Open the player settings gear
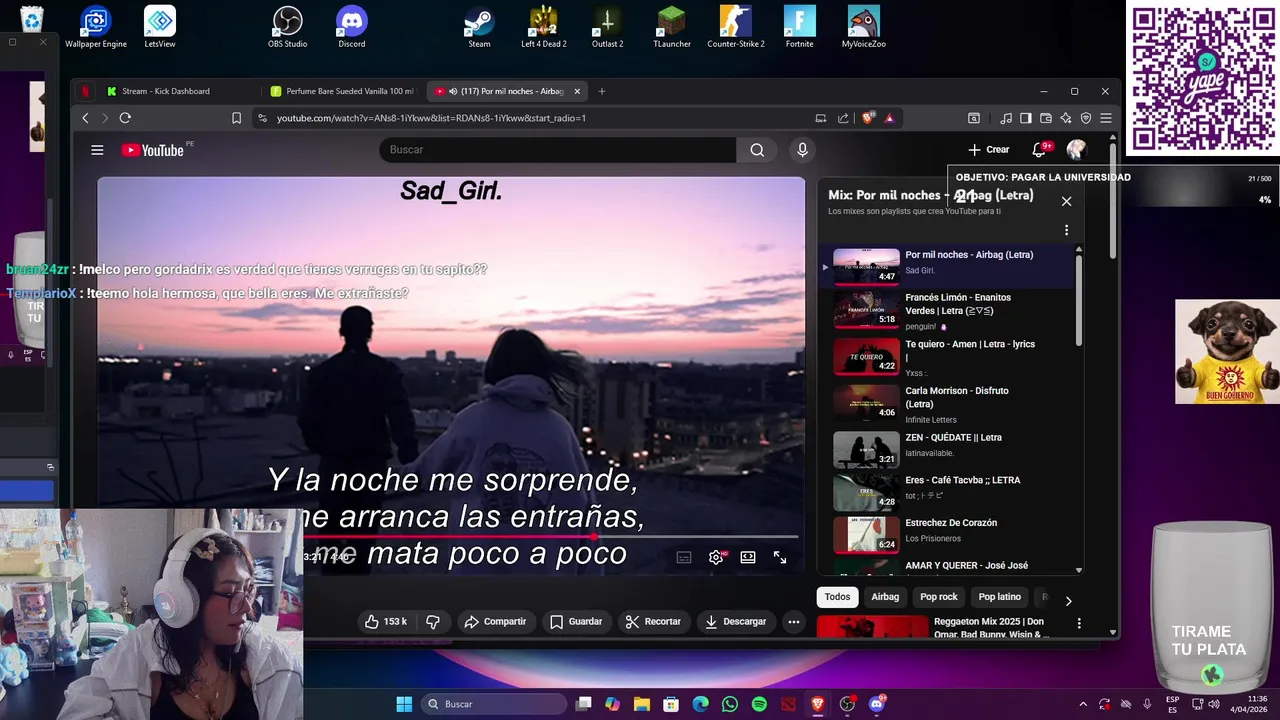 tap(716, 558)
